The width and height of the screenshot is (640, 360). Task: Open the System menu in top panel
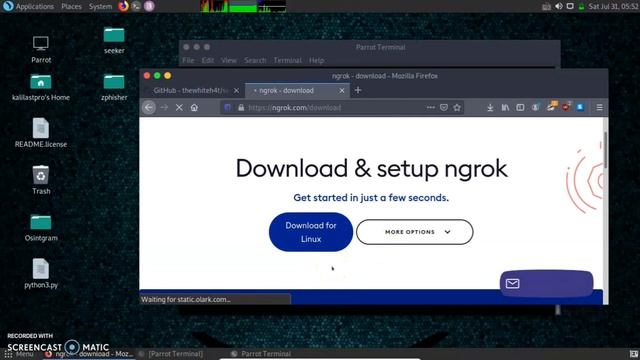pyautogui.click(x=100, y=6)
